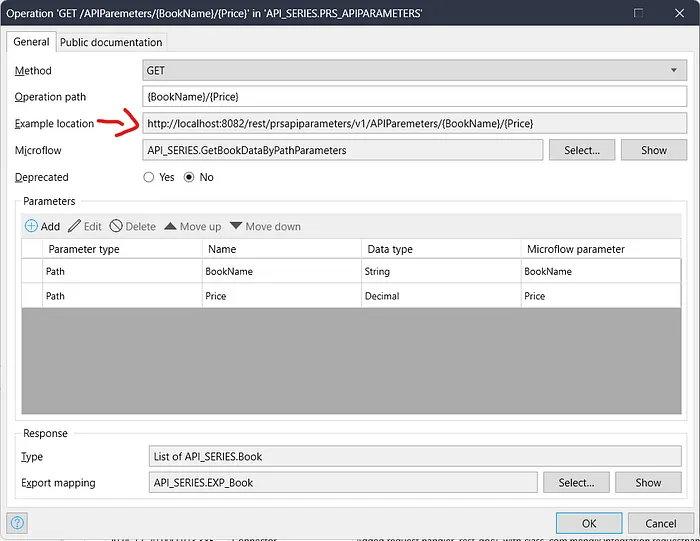Switch to Public documentation tab
The width and height of the screenshot is (700, 541).
[x=111, y=42]
